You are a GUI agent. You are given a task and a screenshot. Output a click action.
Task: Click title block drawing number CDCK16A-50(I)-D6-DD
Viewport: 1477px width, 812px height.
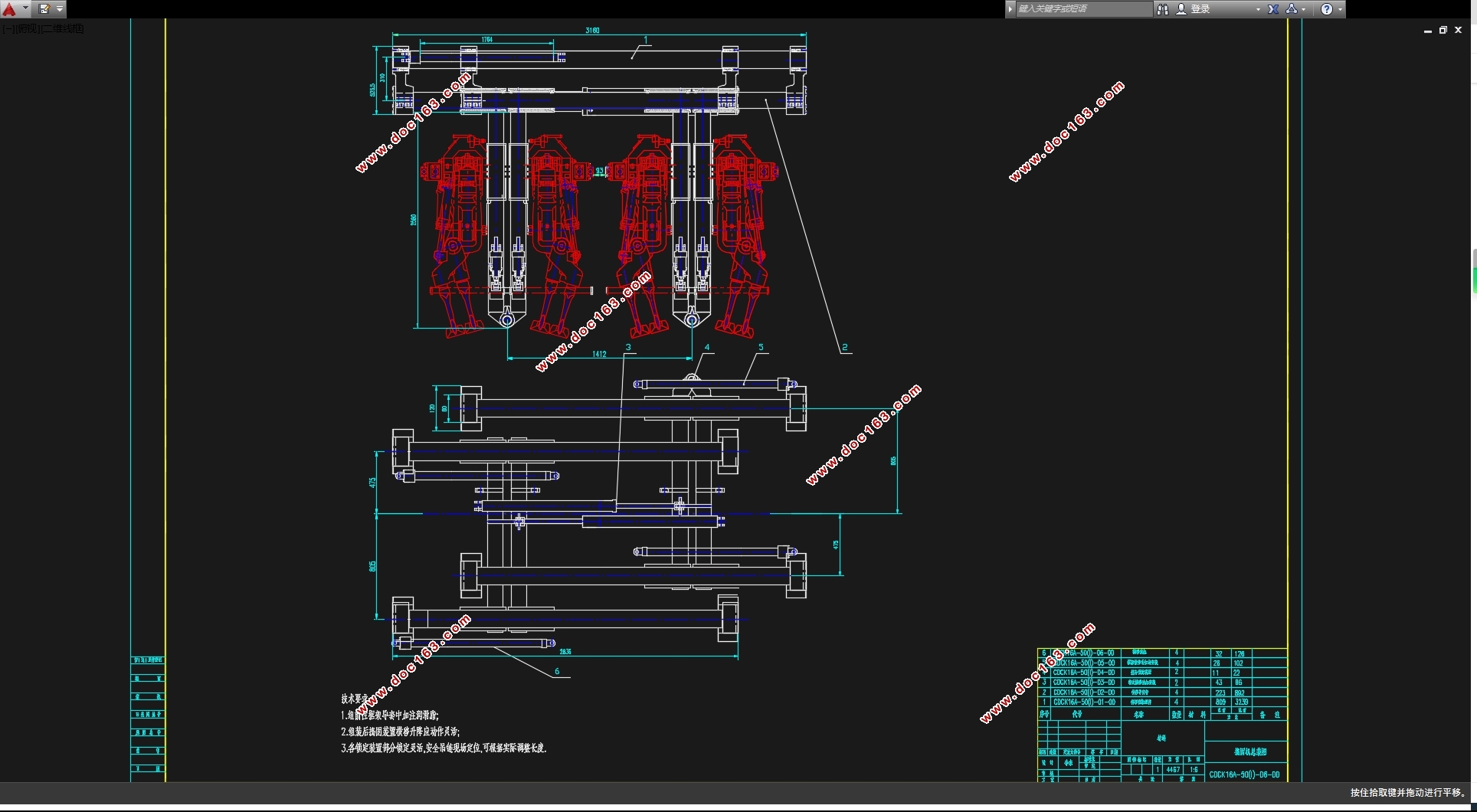click(x=1244, y=774)
